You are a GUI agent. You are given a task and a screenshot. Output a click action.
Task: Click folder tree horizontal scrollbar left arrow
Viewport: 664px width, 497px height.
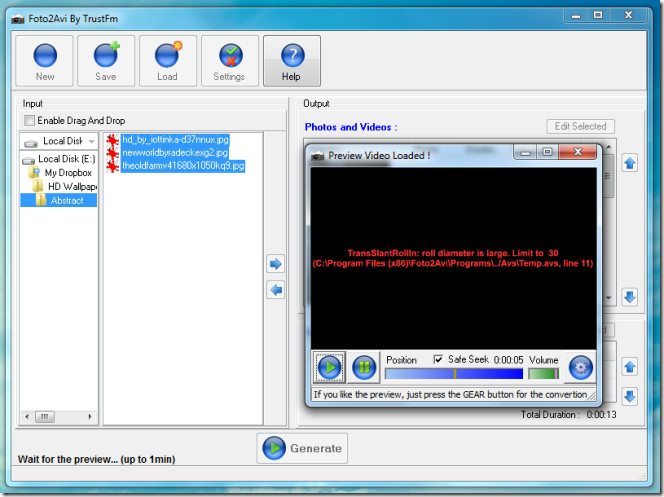(x=27, y=417)
